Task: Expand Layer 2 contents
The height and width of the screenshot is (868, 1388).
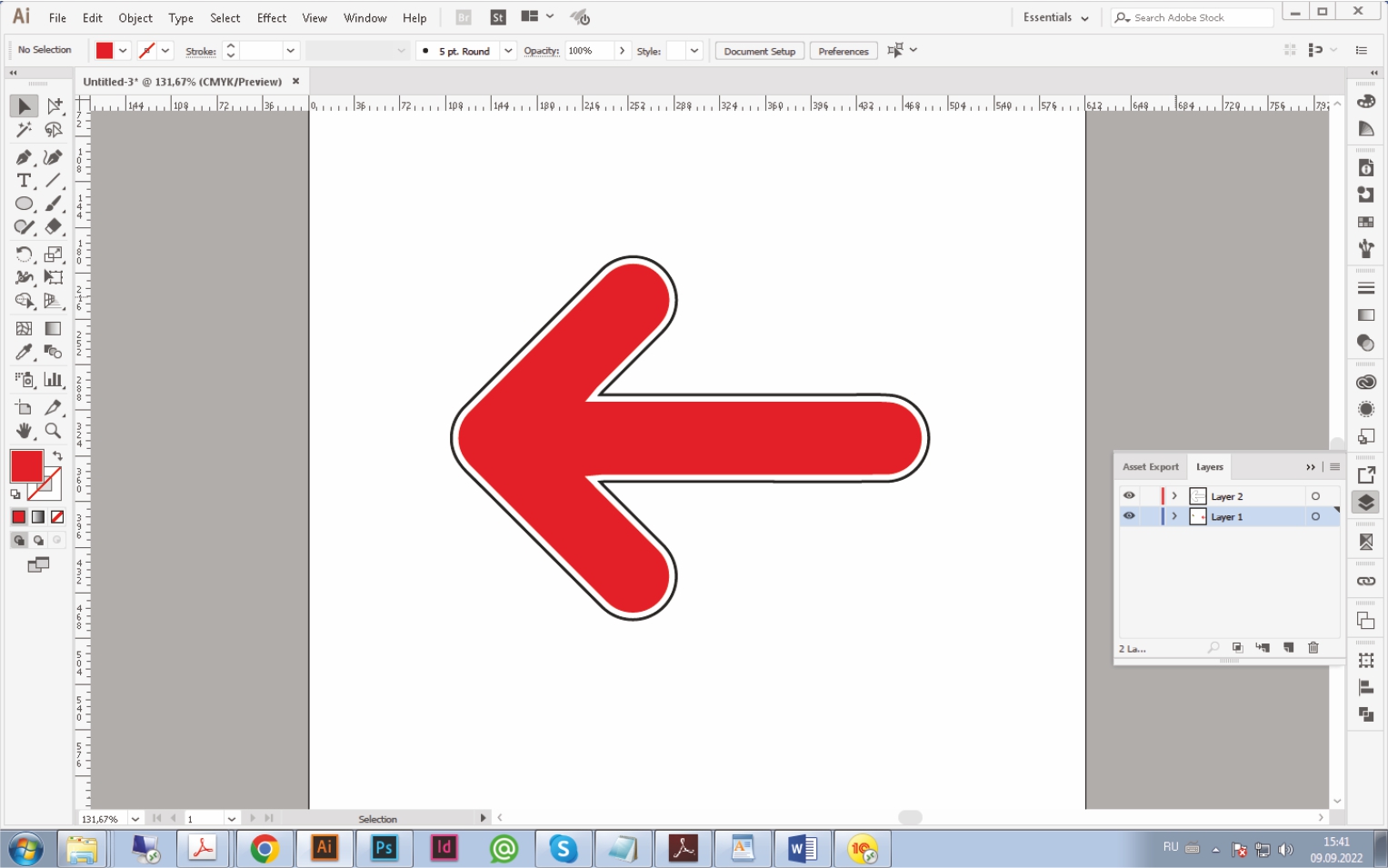Action: pos(1174,496)
